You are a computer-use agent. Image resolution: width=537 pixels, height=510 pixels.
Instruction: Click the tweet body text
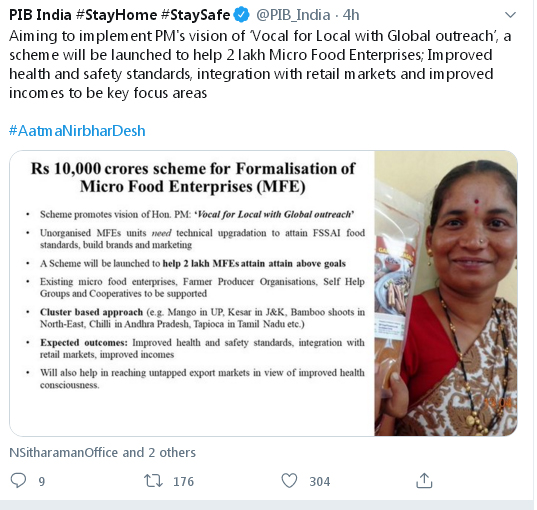click(260, 64)
